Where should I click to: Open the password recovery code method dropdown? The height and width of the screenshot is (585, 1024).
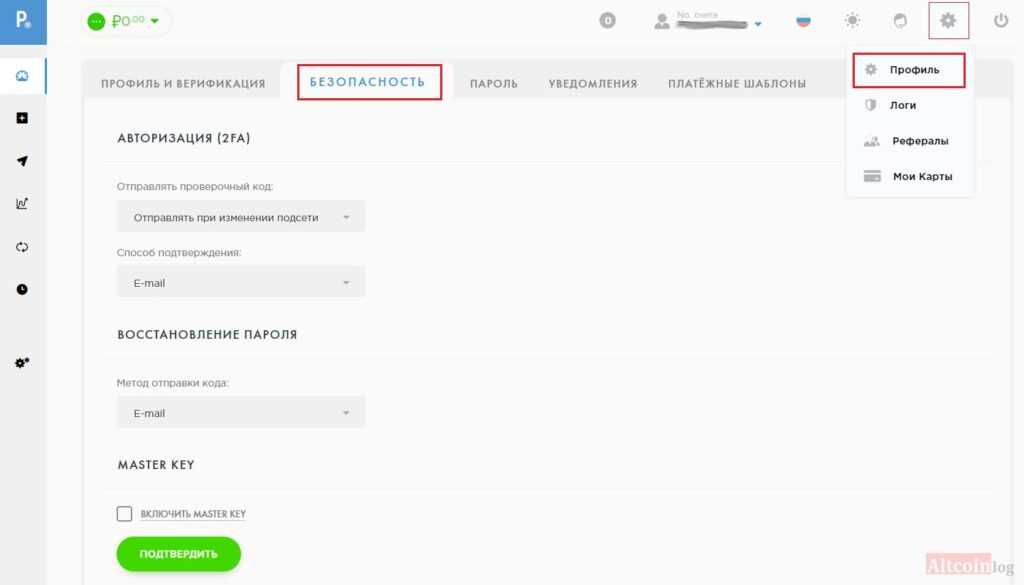point(240,413)
